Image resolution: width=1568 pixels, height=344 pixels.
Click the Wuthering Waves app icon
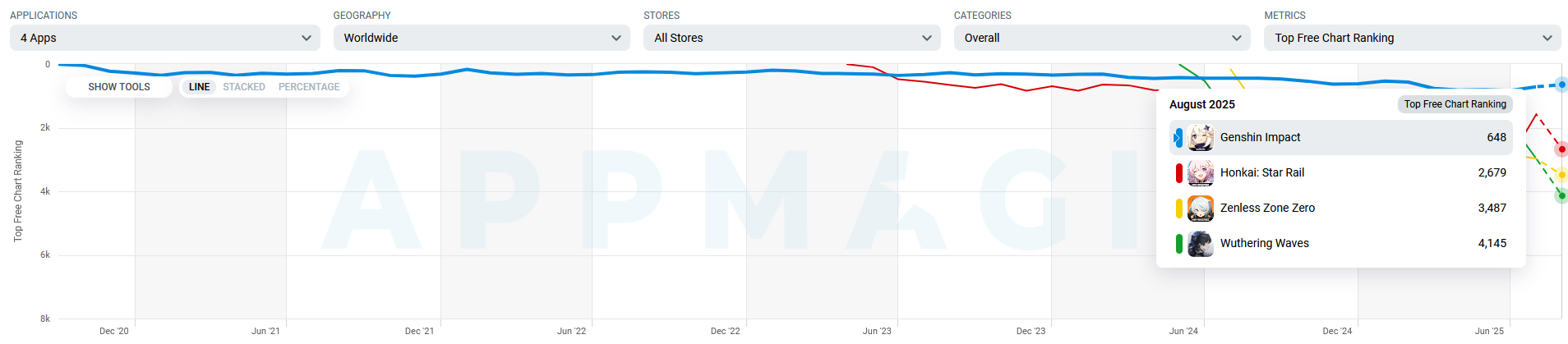[x=1201, y=244]
